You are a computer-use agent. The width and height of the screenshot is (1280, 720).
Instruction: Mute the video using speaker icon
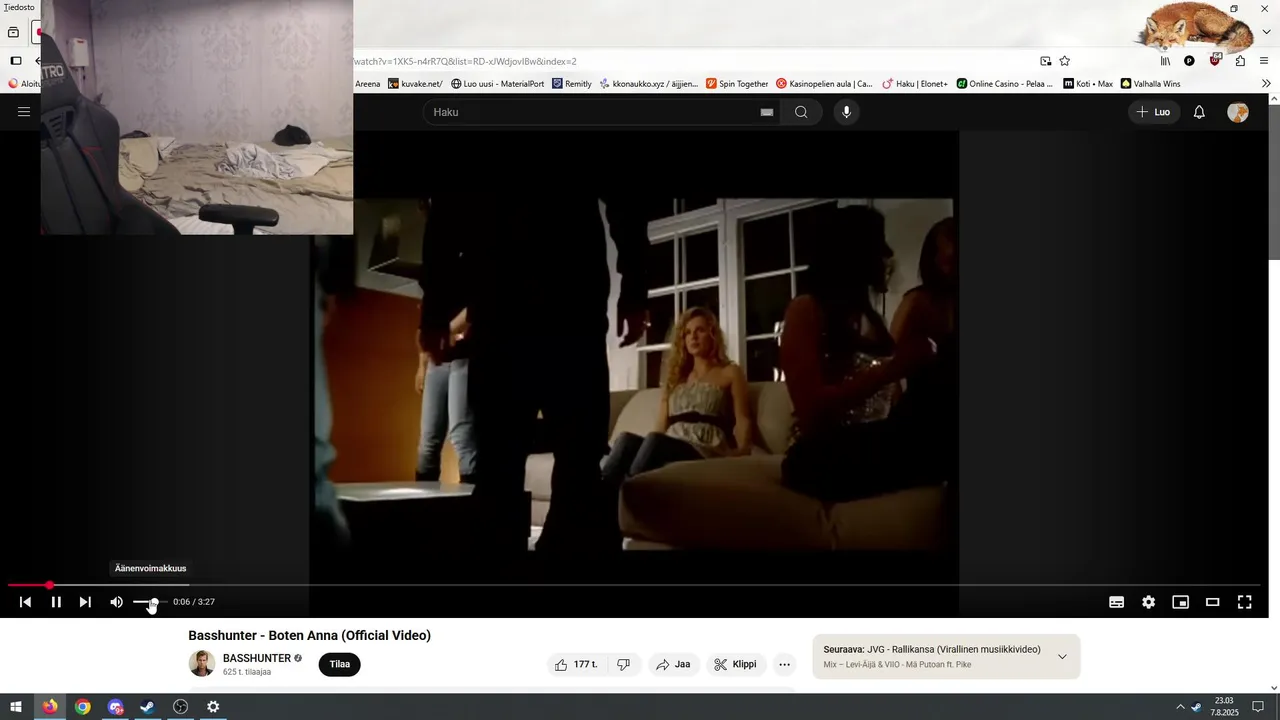[116, 602]
